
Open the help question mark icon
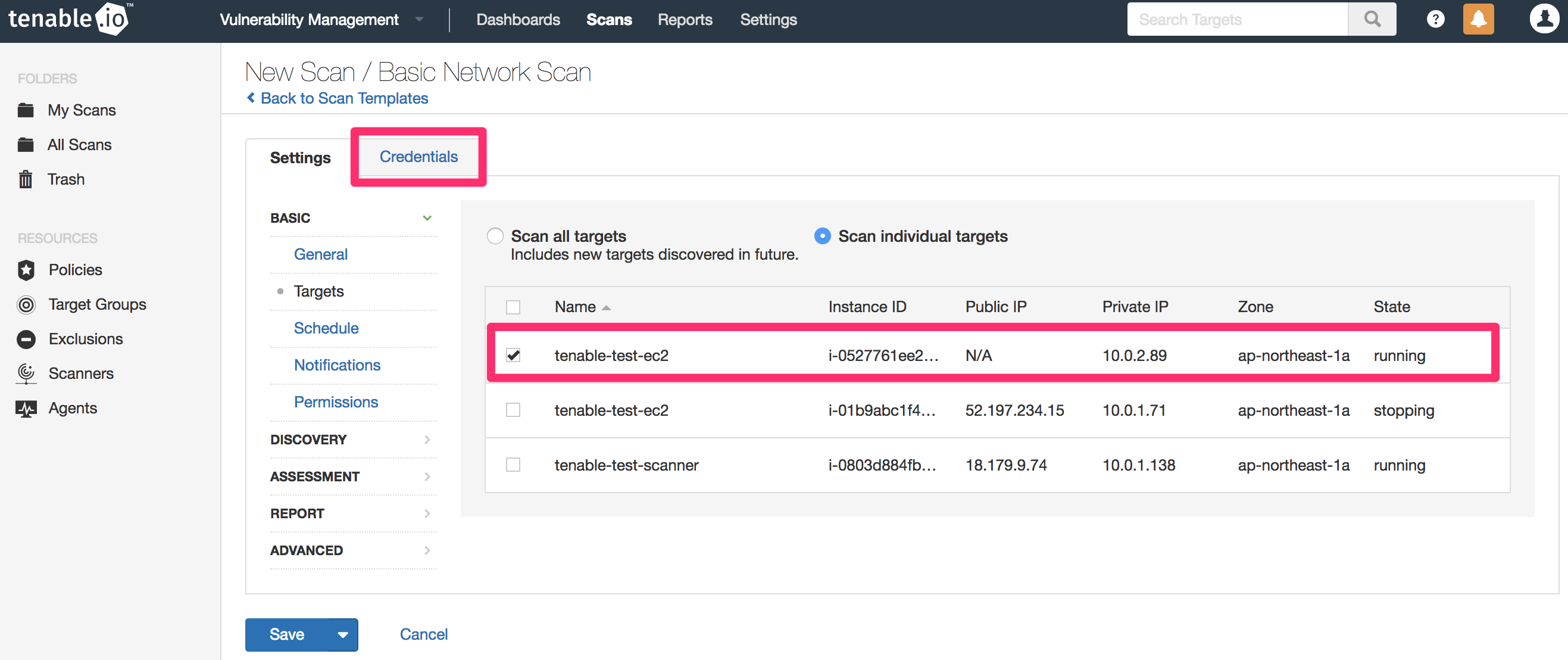click(1436, 19)
